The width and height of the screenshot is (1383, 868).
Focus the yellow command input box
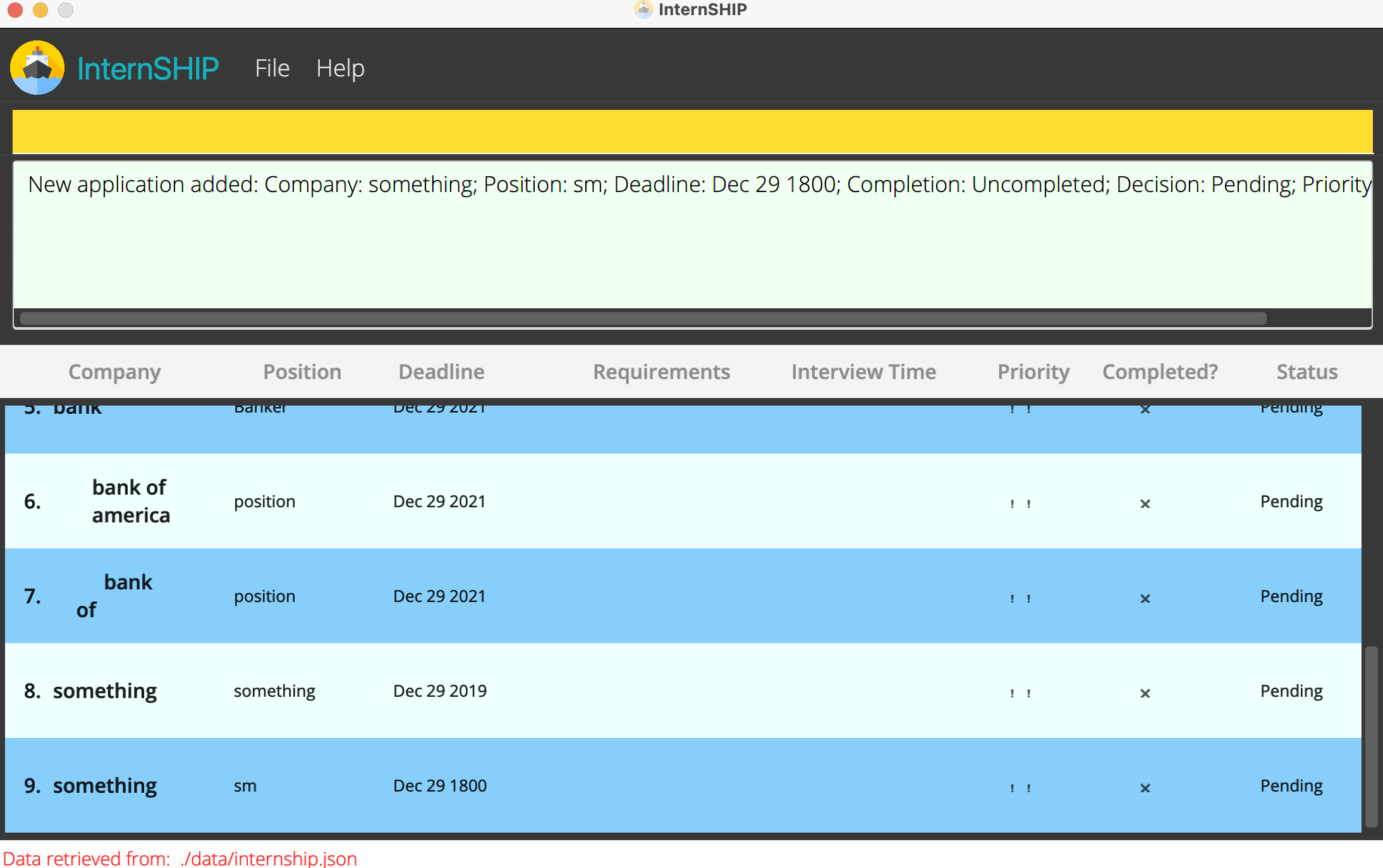[x=692, y=131]
